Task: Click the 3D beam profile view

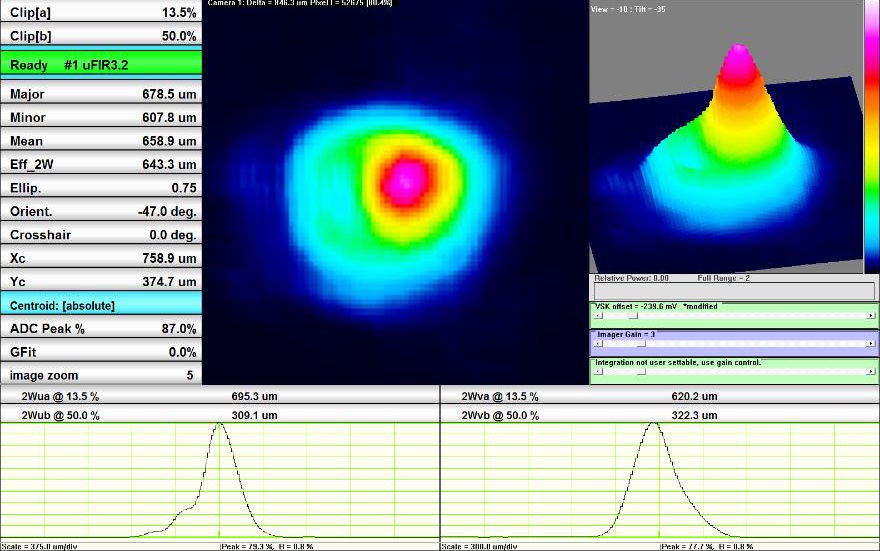Action: point(725,140)
